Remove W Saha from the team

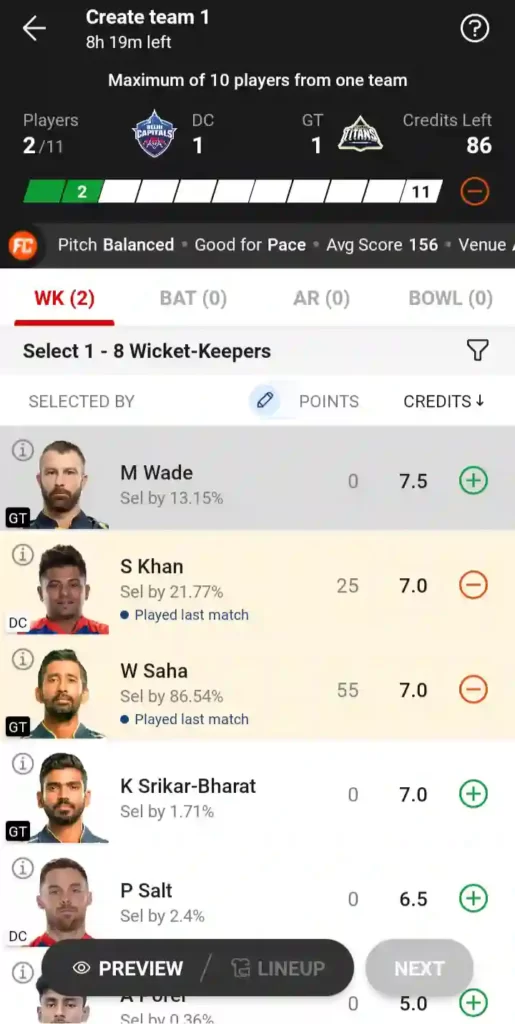tap(473, 690)
